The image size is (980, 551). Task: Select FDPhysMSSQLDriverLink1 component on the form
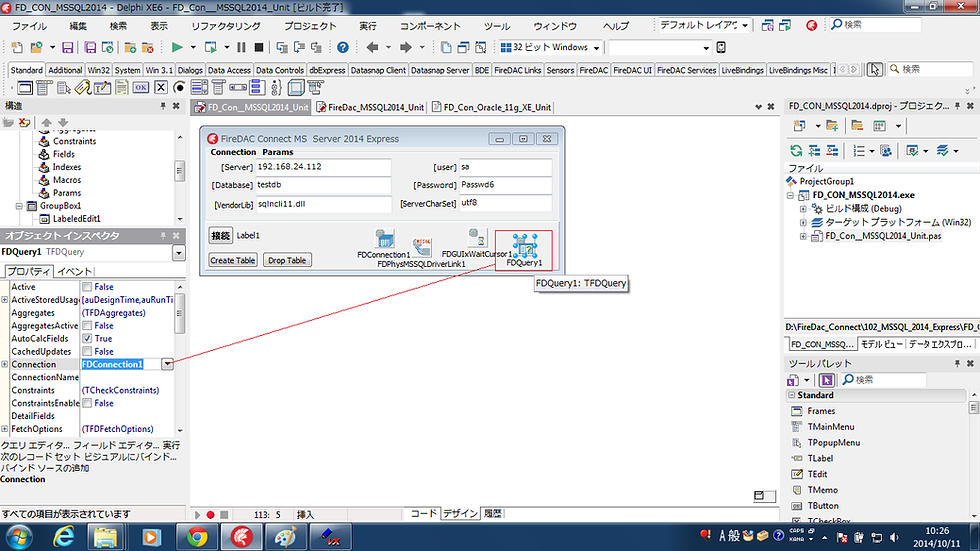tap(422, 247)
